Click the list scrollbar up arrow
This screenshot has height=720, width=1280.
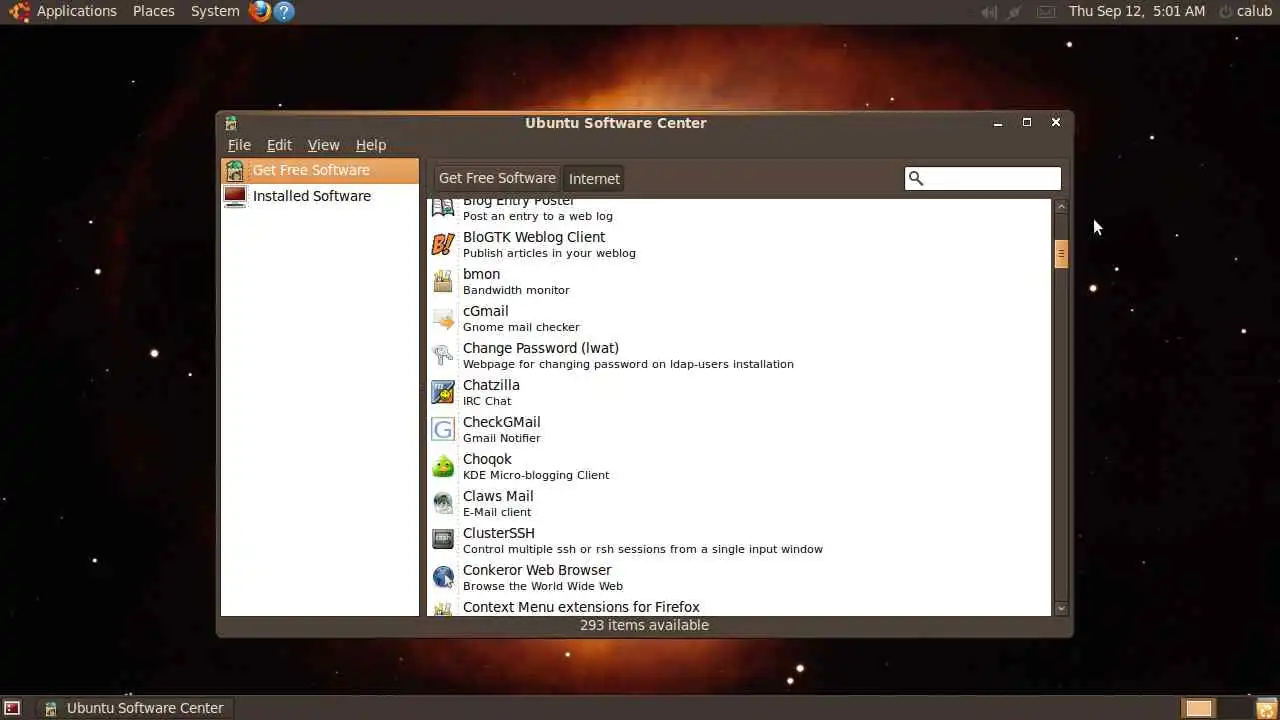click(x=1061, y=207)
